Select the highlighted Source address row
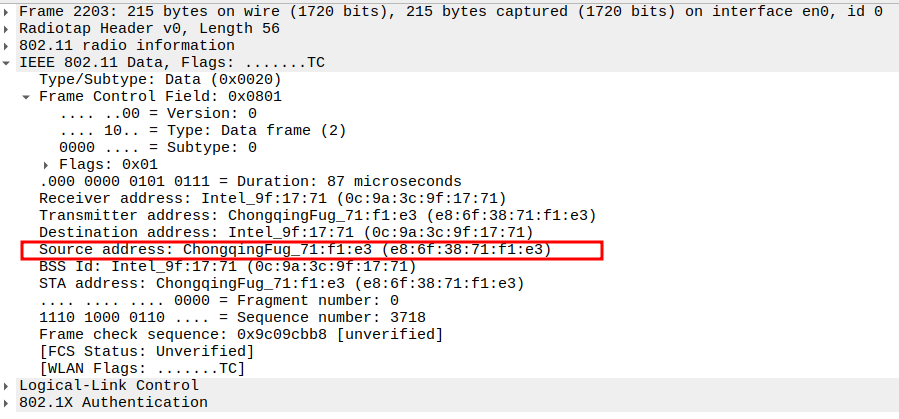Screen dimensions: 899x419 (295, 249)
